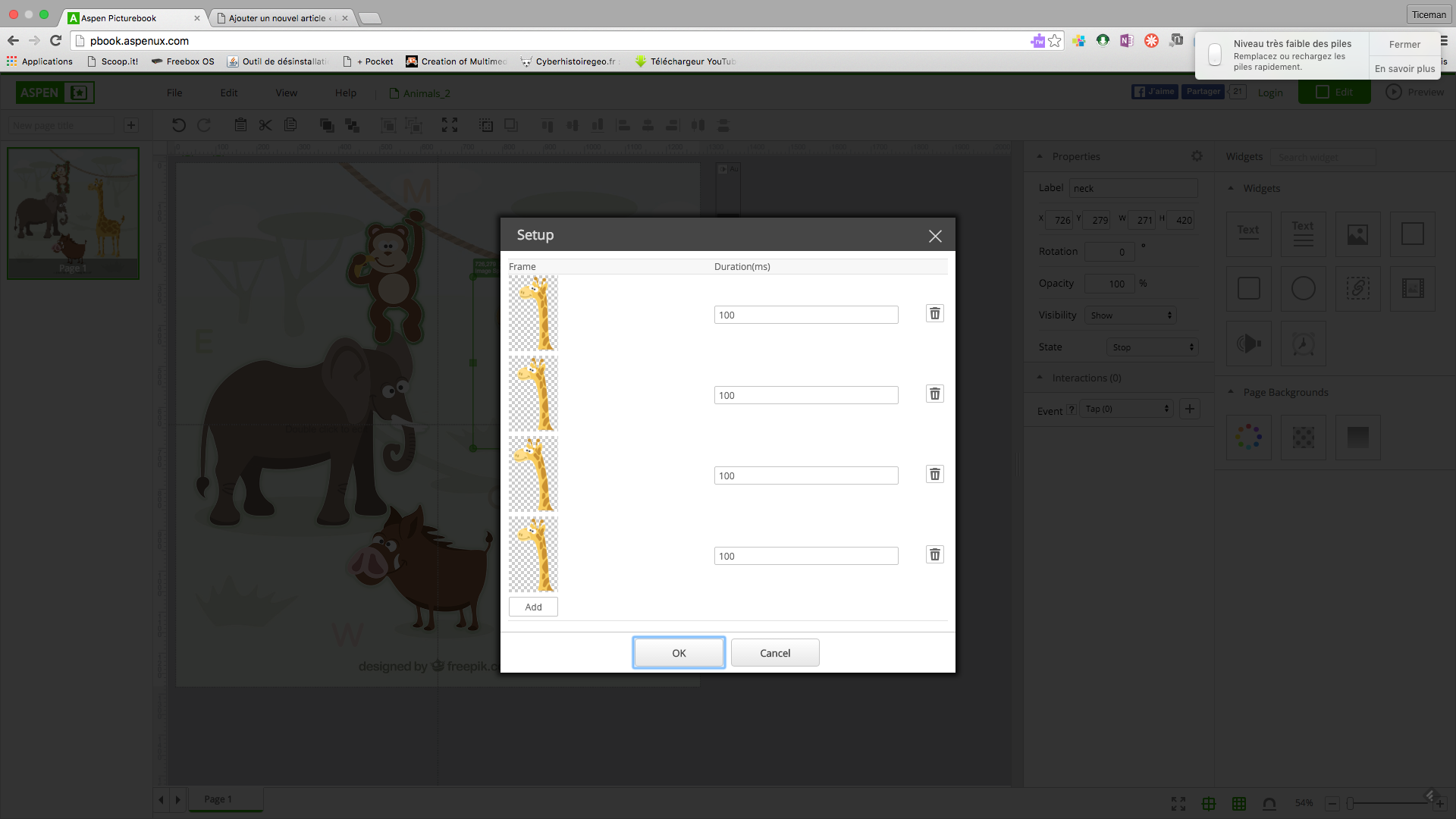Screen dimensions: 1456x819
Task: Click the Event help question mark
Action: point(1071,410)
